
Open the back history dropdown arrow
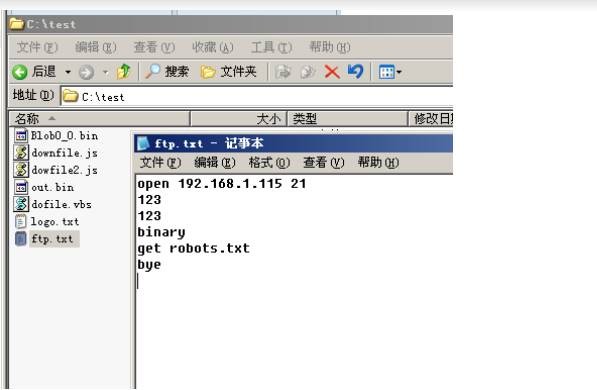68,72
